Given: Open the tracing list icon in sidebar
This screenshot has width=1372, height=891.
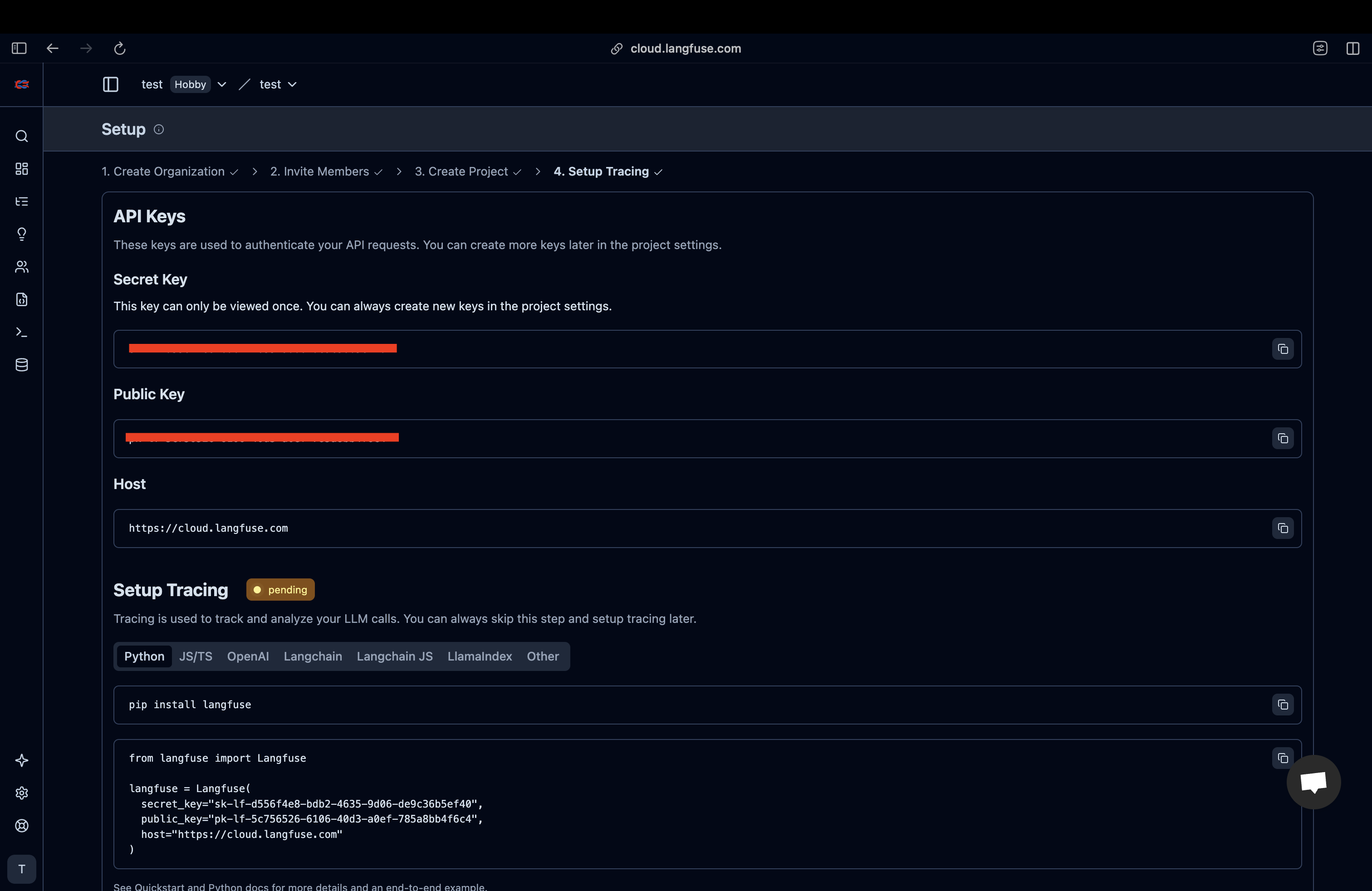Looking at the screenshot, I should point(21,201).
